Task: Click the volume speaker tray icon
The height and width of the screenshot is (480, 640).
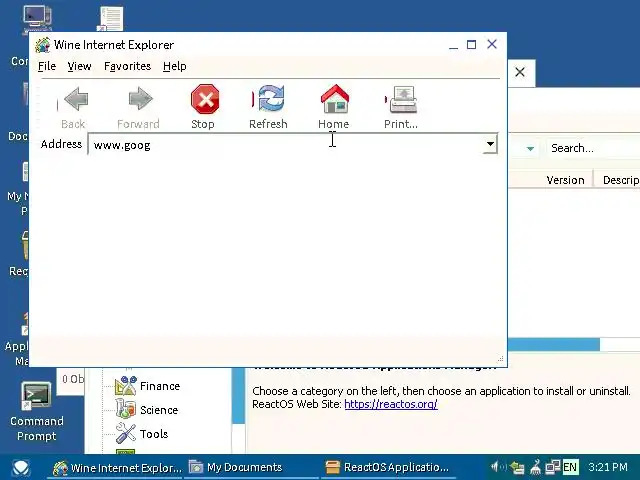Action: pyautogui.click(x=497, y=467)
